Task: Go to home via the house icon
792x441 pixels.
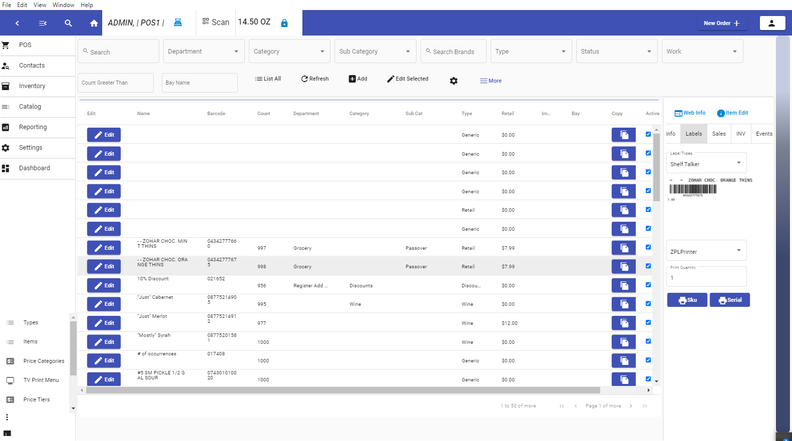Action: click(x=94, y=23)
